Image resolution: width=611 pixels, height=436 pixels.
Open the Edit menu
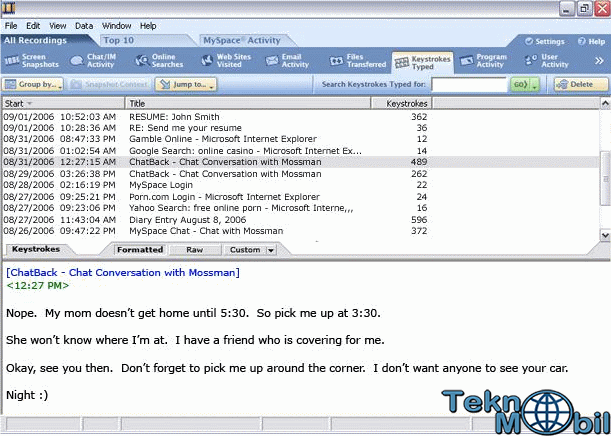coord(33,26)
